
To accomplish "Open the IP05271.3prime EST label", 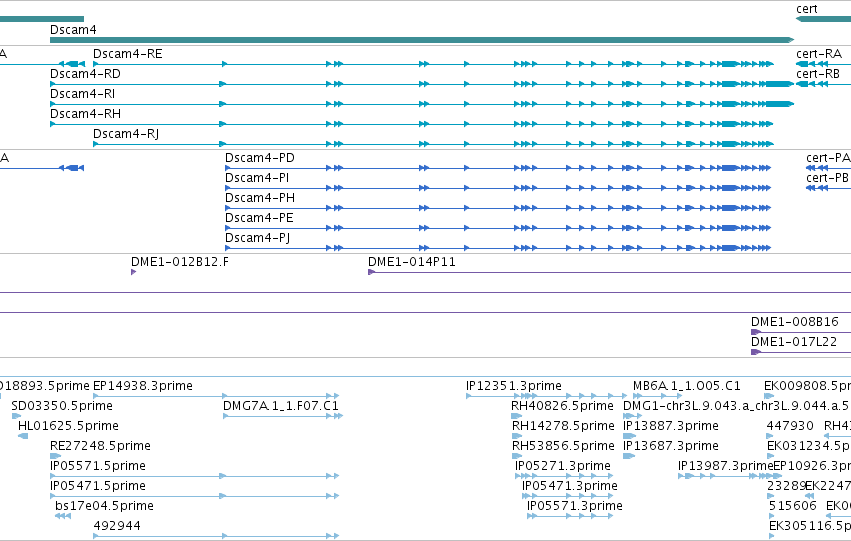I will pyautogui.click(x=563, y=466).
